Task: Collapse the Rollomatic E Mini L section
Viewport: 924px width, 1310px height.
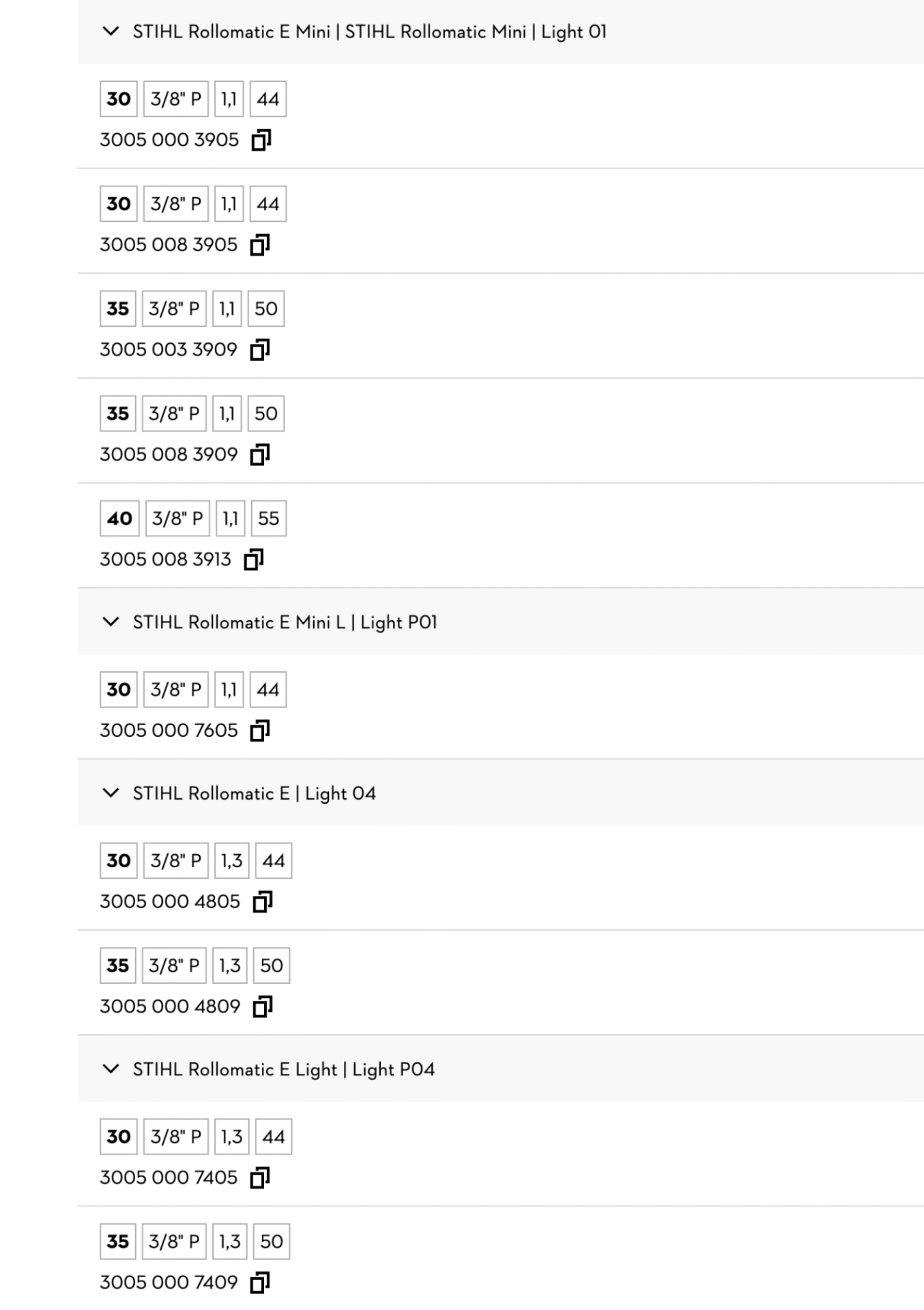Action: 110,622
